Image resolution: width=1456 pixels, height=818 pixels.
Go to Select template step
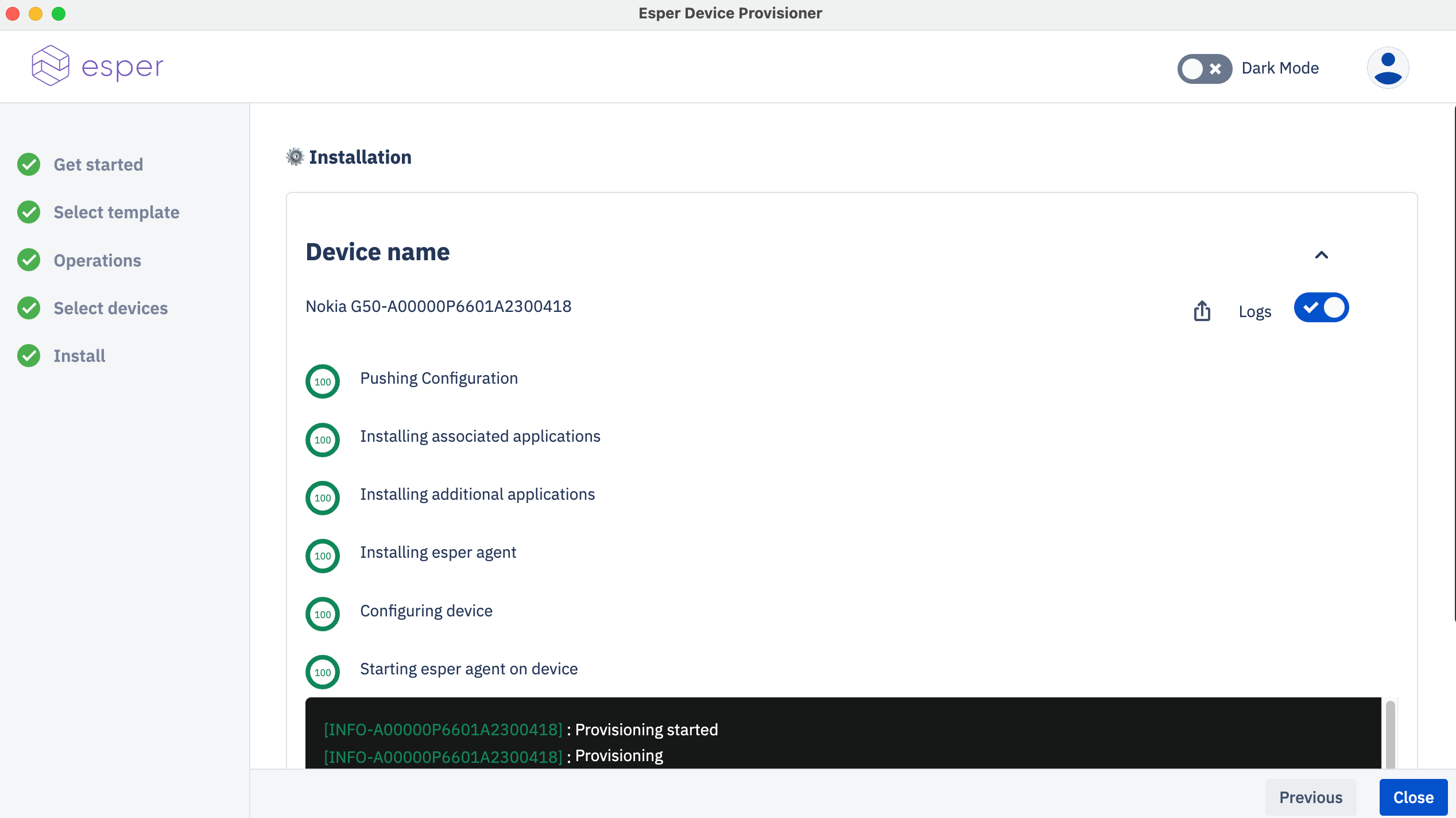117,212
